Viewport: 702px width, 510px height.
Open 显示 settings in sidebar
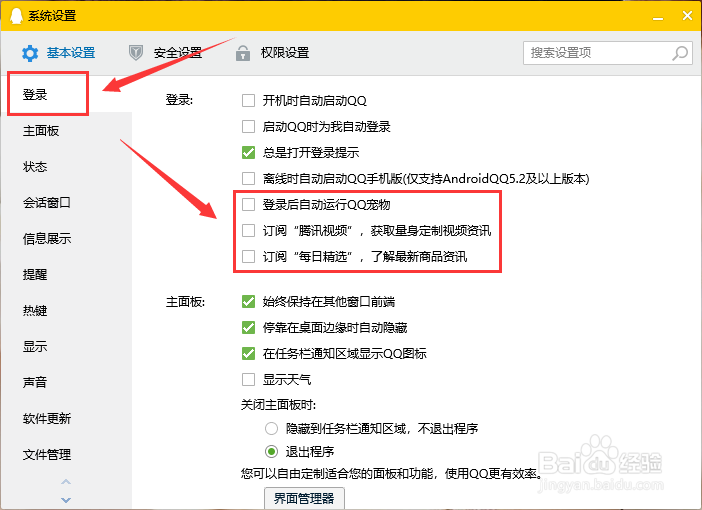click(35, 347)
